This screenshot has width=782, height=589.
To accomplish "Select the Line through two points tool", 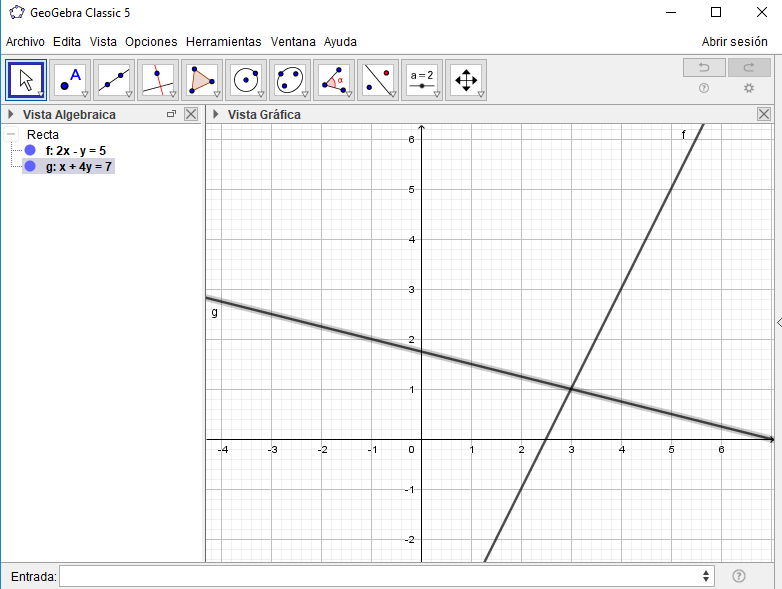I will click(x=114, y=80).
